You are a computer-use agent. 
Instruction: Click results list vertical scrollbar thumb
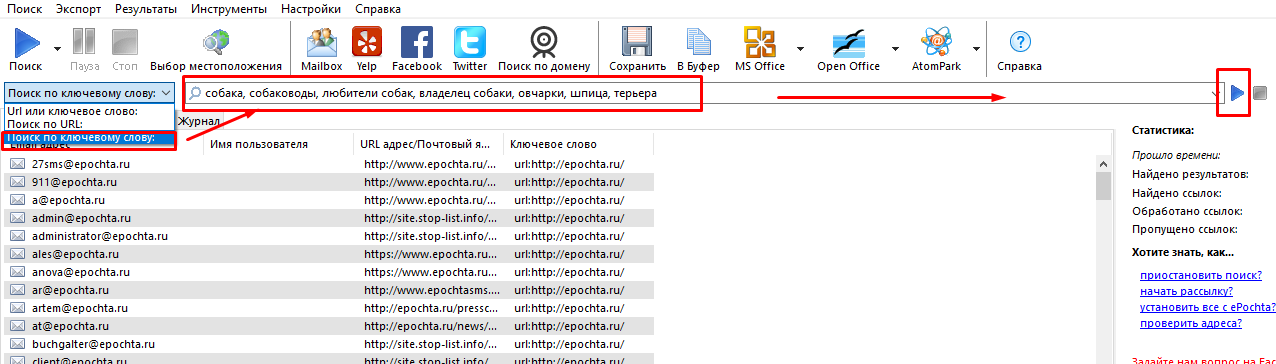[x=1103, y=185]
